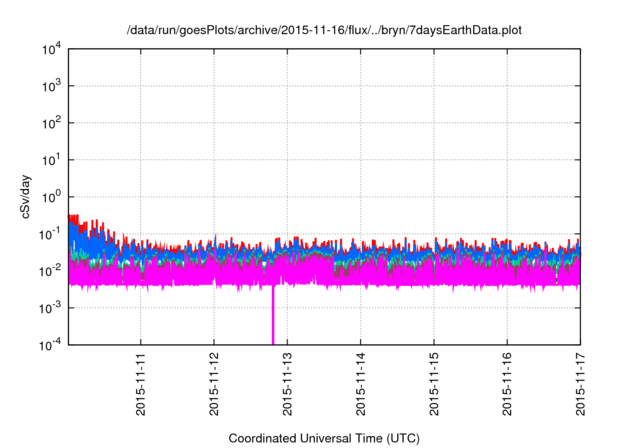The height and width of the screenshot is (448, 640).
Task: Click the red peak at plot start
Action: [x=73, y=218]
